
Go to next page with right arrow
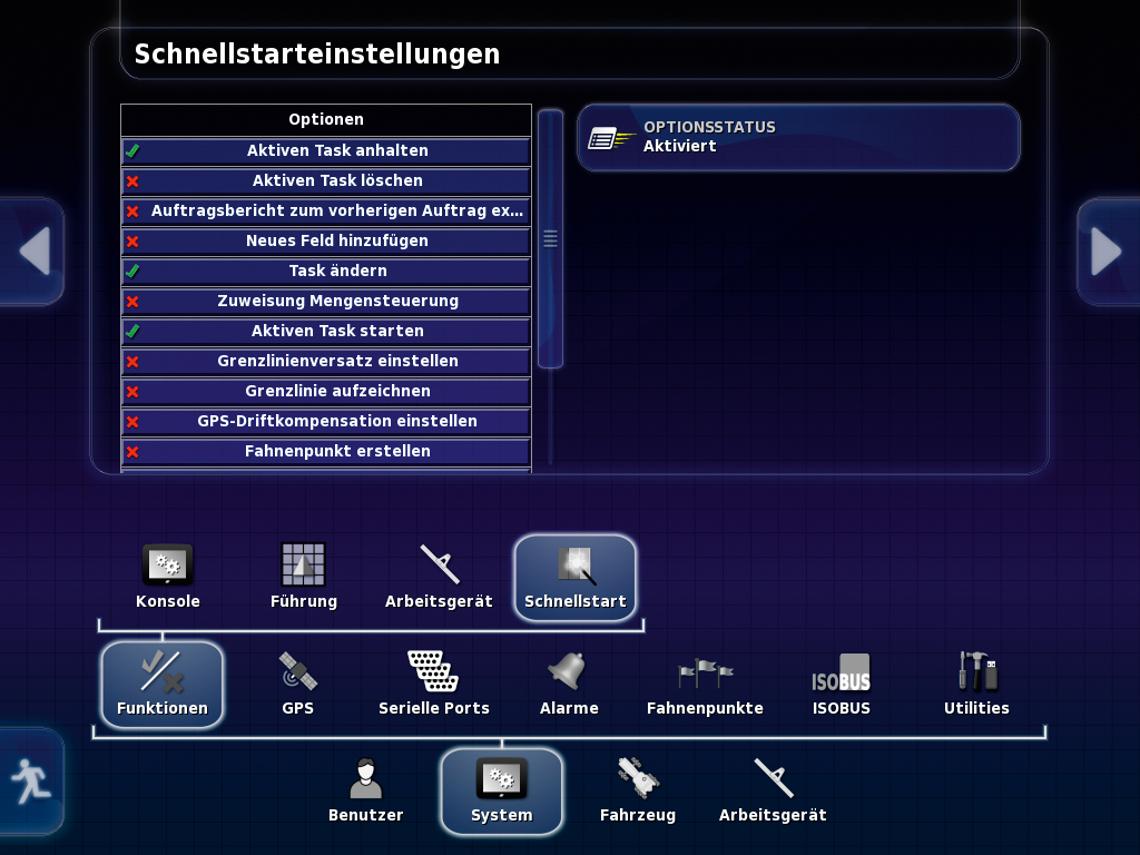pyautogui.click(x=1107, y=251)
